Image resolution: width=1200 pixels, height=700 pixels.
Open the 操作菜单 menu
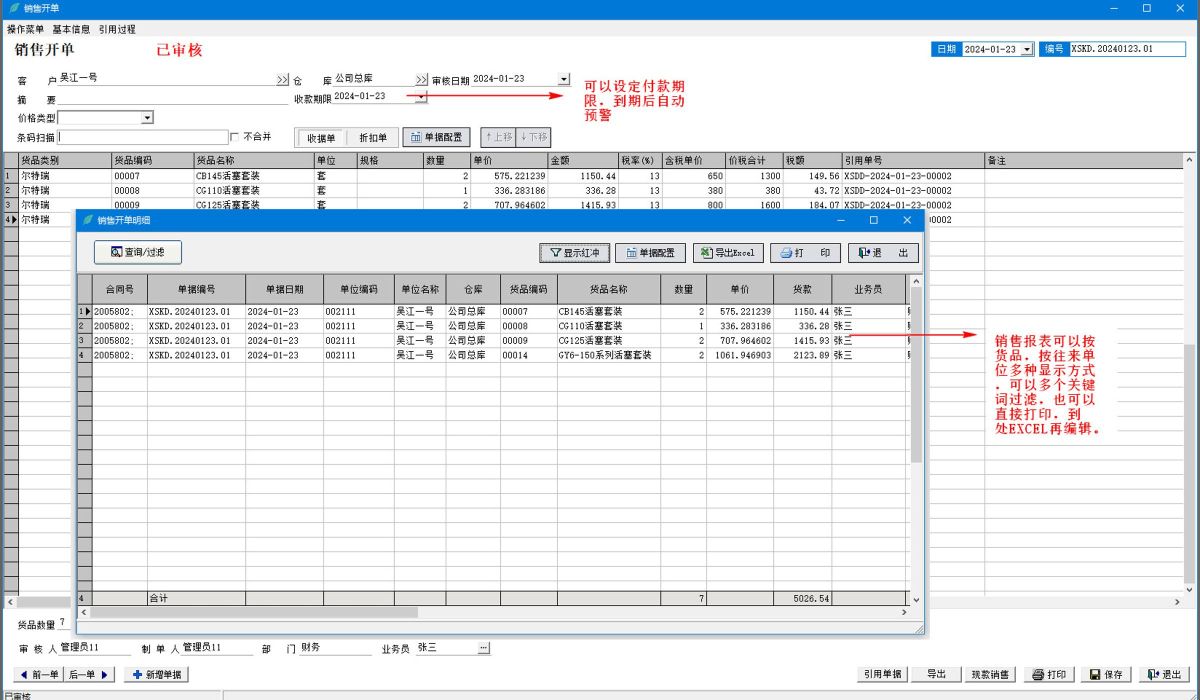[x=26, y=29]
